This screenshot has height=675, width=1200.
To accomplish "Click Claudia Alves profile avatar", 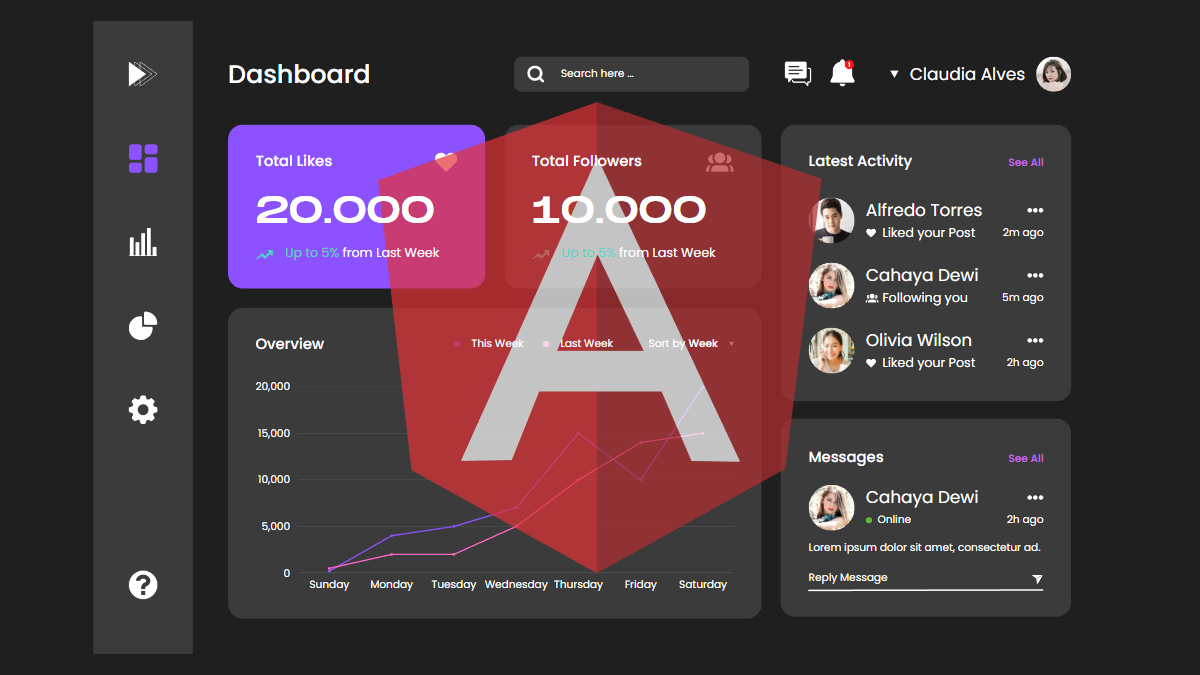I will pos(1053,74).
